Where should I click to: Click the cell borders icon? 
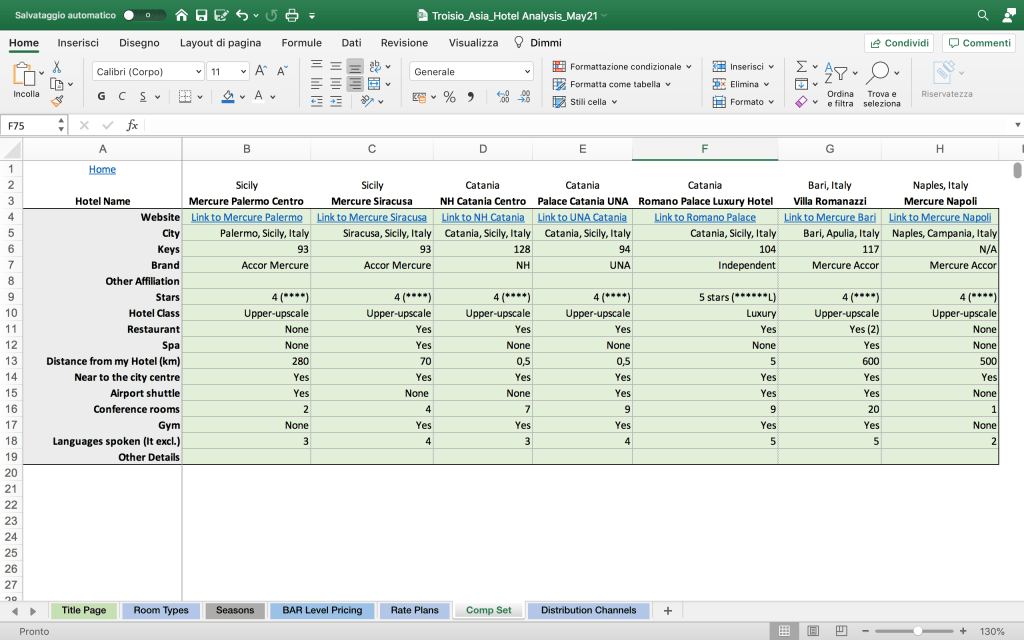pos(184,97)
